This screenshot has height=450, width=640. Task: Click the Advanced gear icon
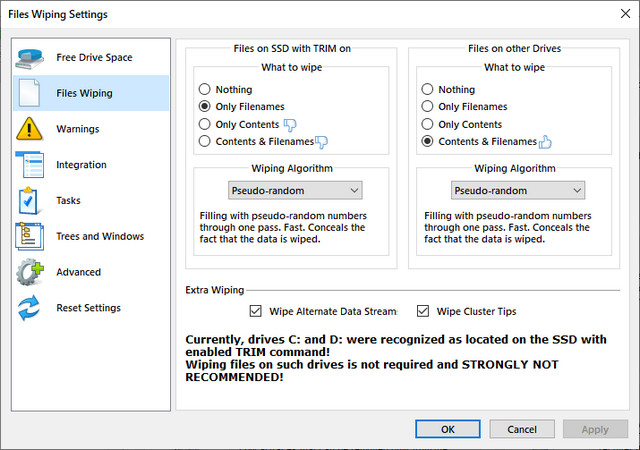[x=30, y=272]
